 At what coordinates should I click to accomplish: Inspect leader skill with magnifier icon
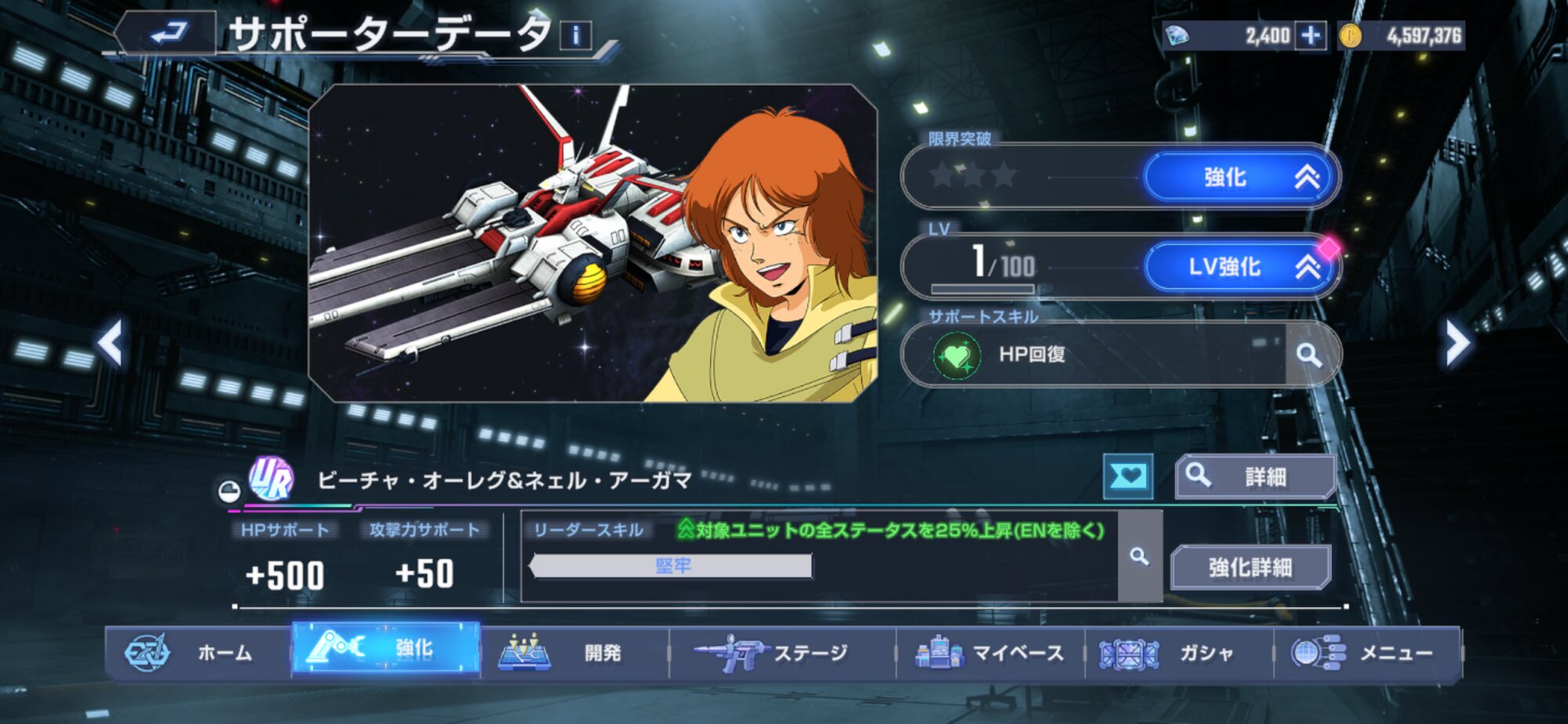1139,556
